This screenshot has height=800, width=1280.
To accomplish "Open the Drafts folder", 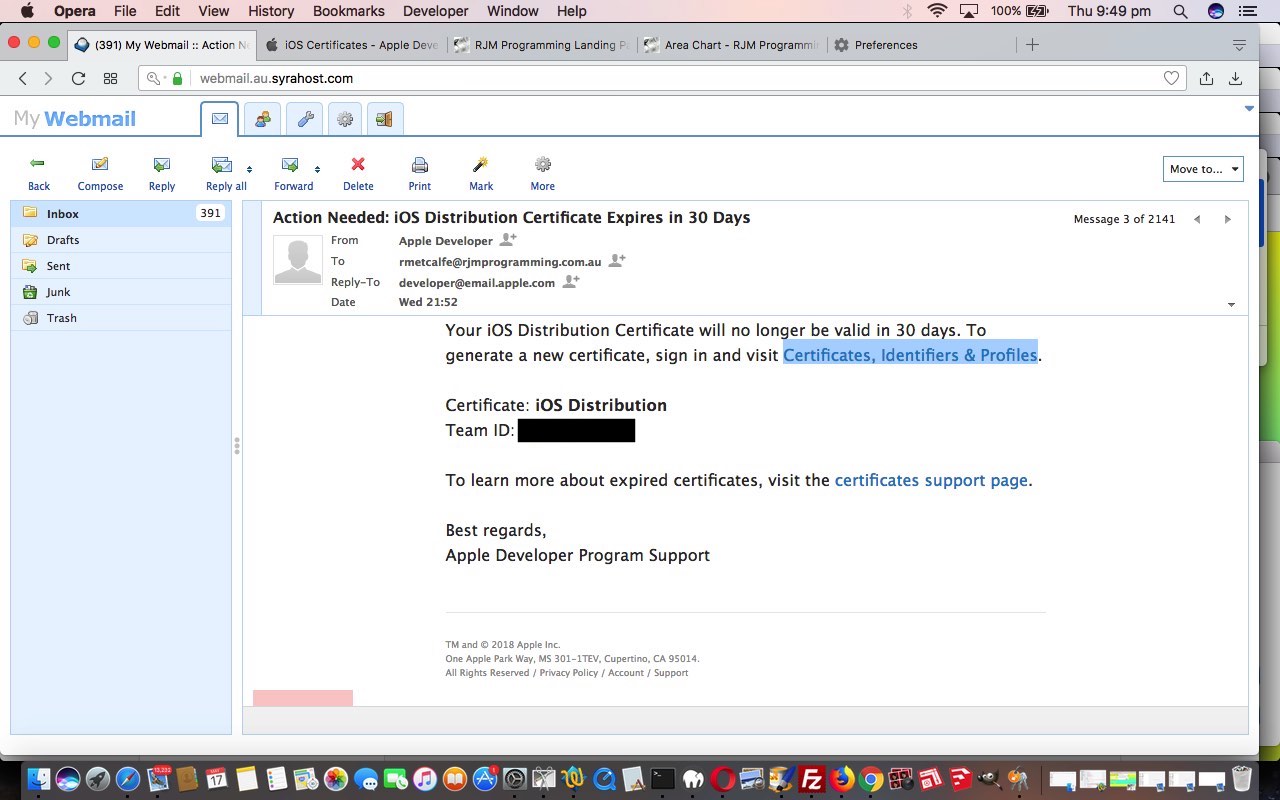I will coord(121,240).
